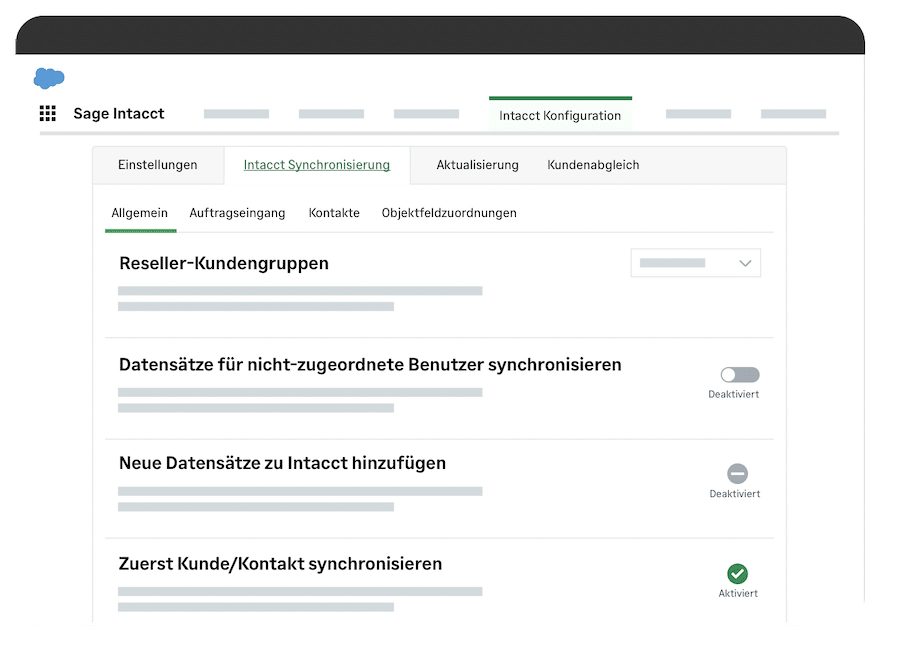
Task: Open the Kontakte sub-tab
Action: click(x=334, y=213)
